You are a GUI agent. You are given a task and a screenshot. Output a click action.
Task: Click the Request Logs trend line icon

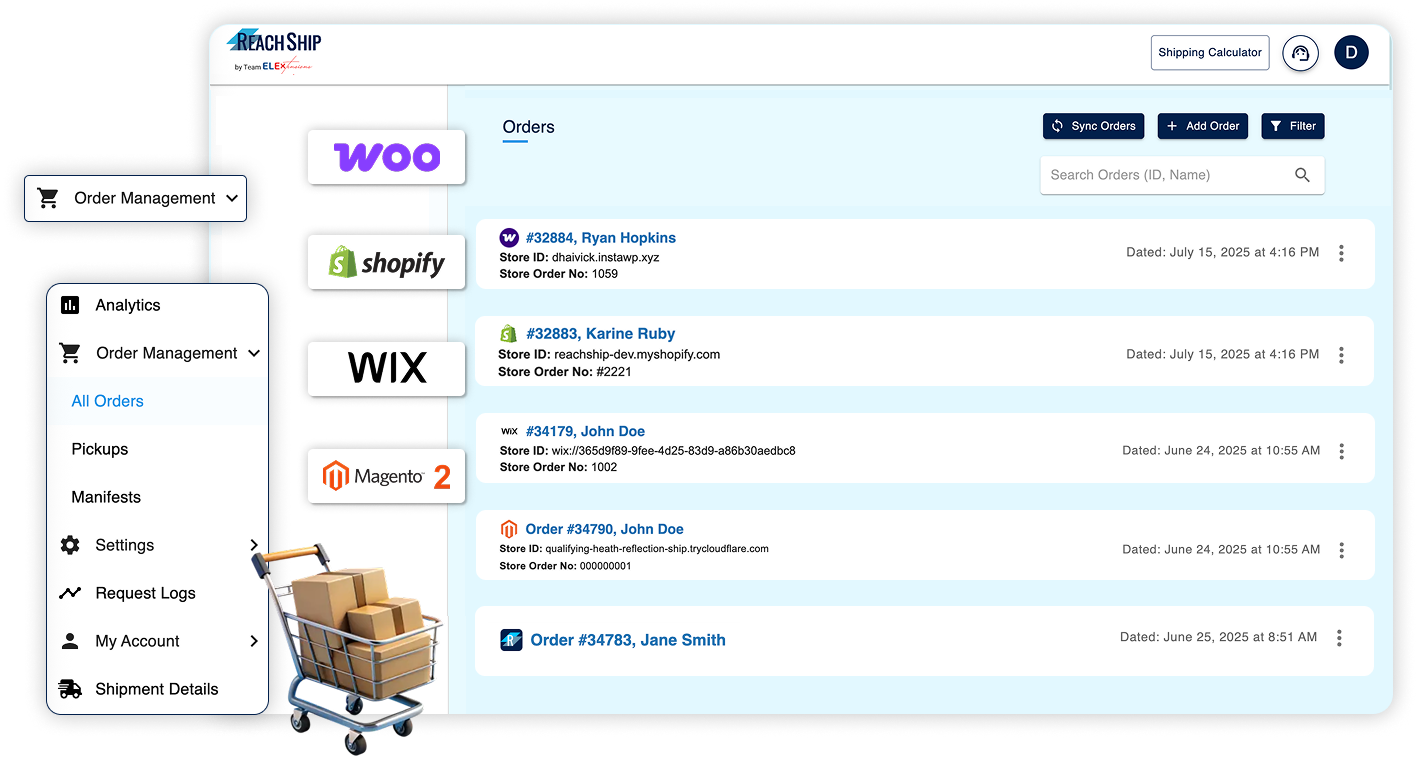(70, 593)
